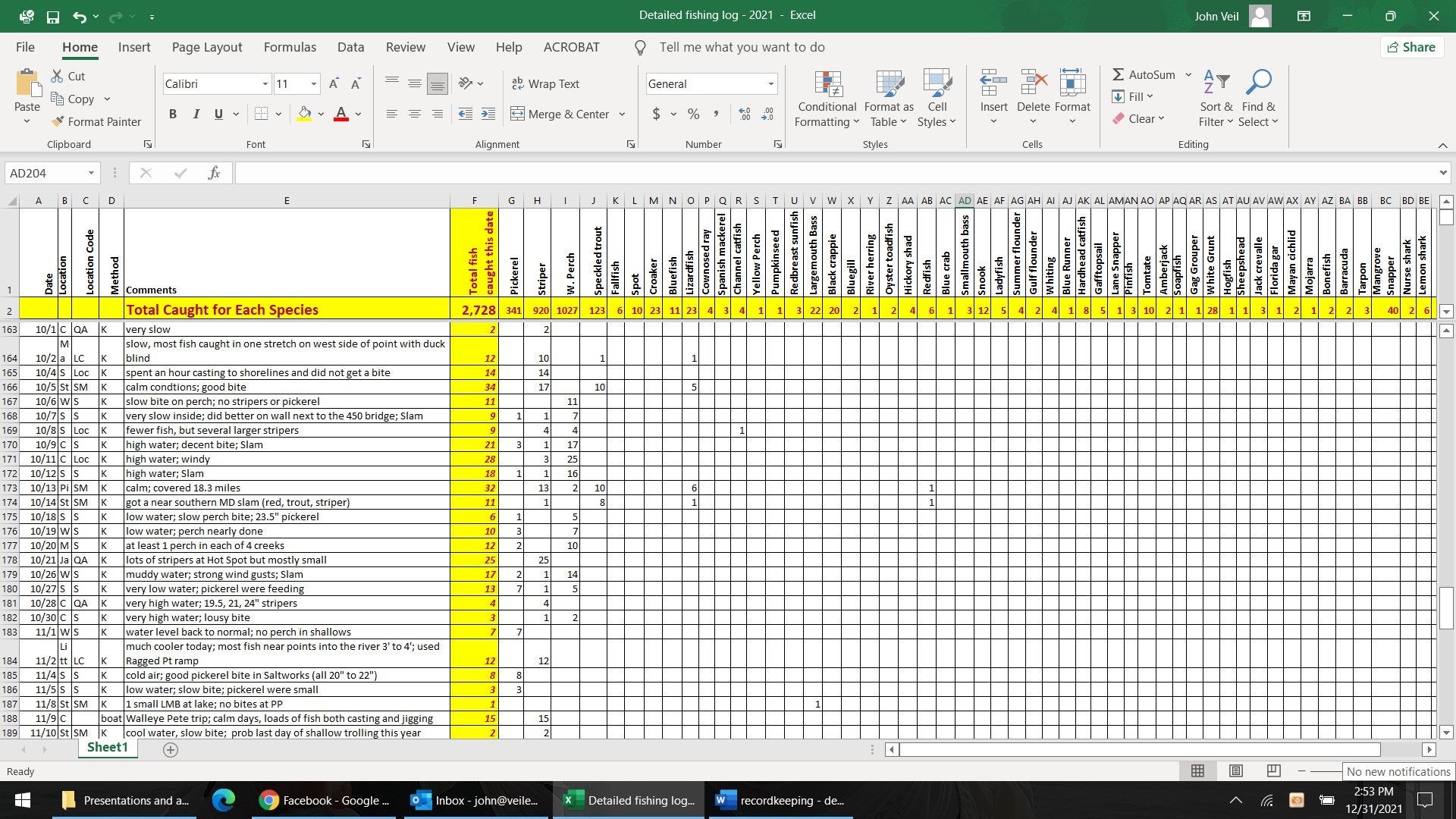
Task: Click the formula bar input field
Action: [834, 173]
